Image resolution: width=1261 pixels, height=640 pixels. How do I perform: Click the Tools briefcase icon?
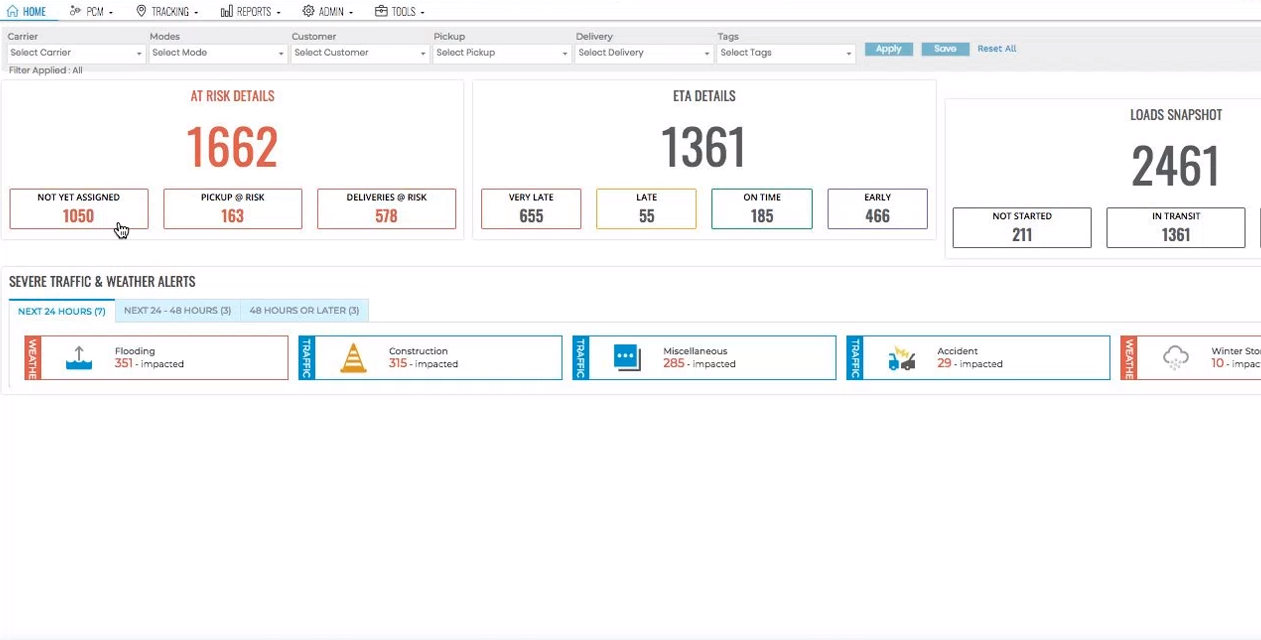point(381,12)
